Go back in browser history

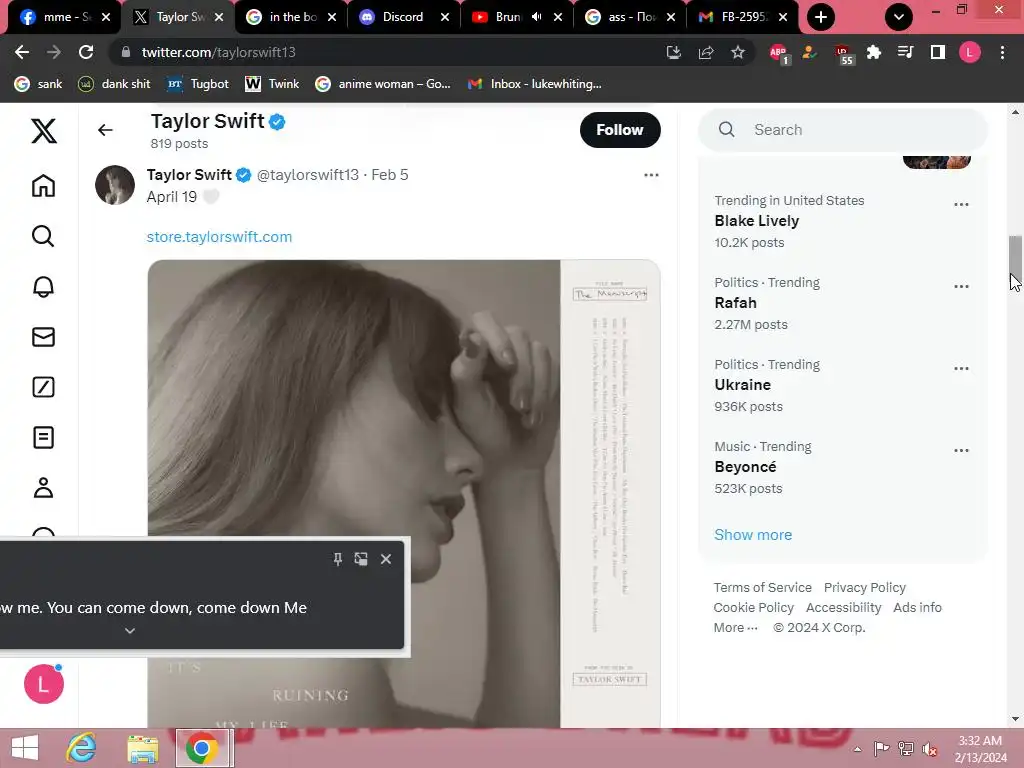[22, 52]
